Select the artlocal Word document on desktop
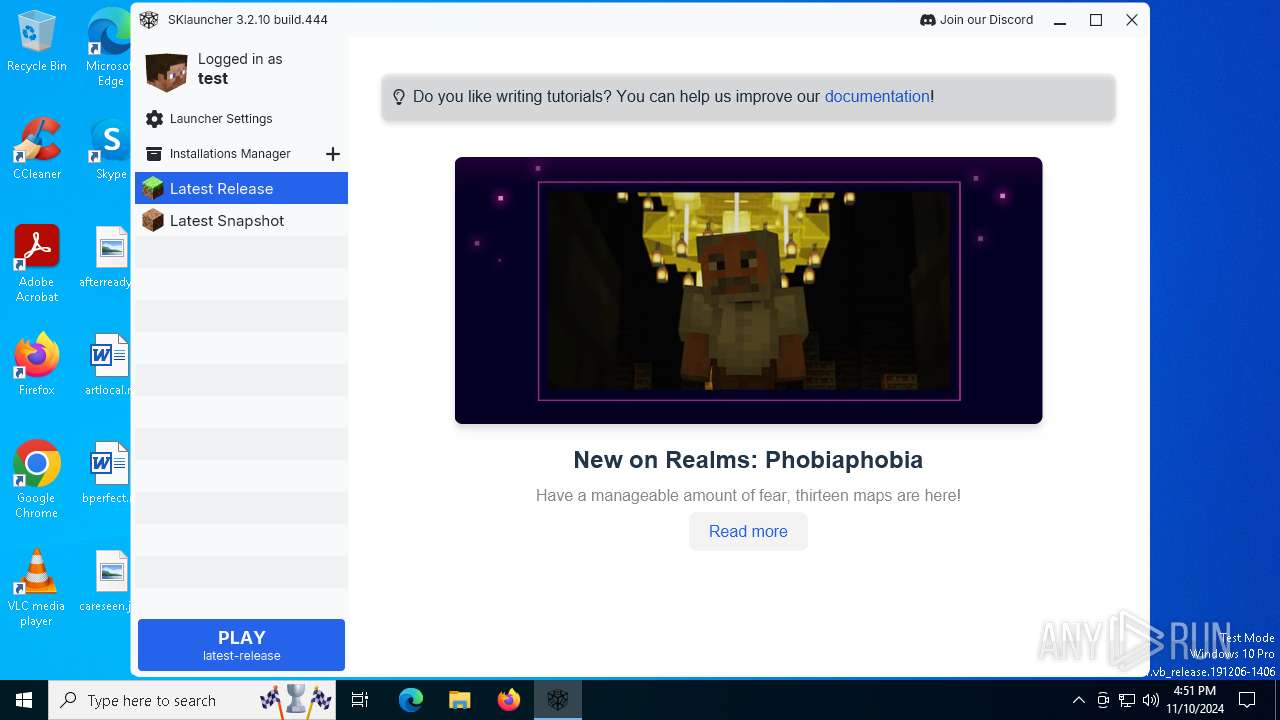Screen dimensions: 1280x720 [111, 365]
